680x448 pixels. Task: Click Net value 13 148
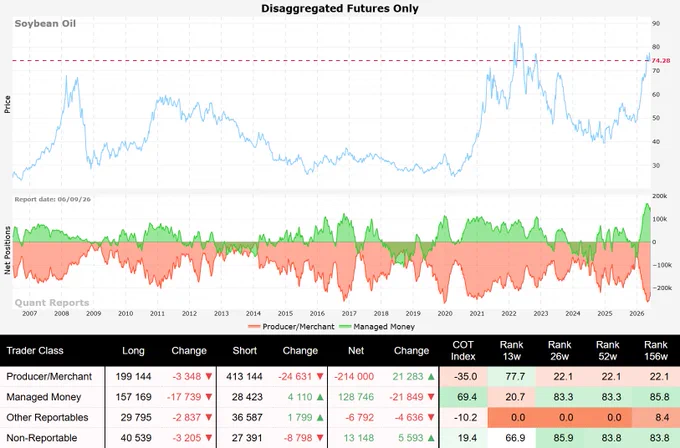click(x=359, y=438)
